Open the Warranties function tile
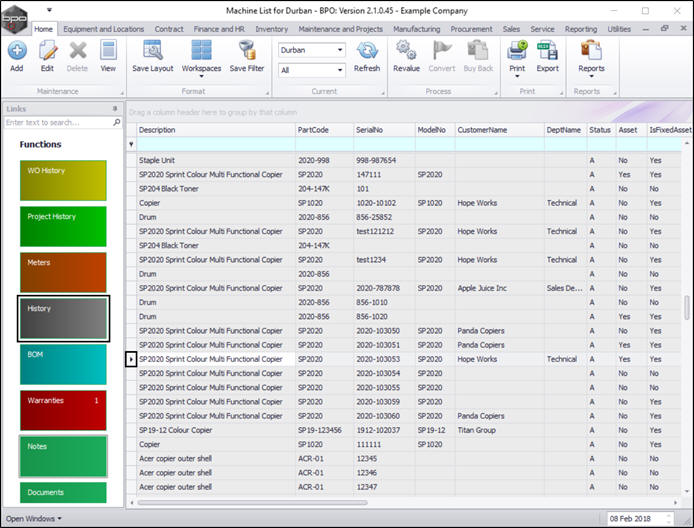694x528 pixels. point(61,409)
